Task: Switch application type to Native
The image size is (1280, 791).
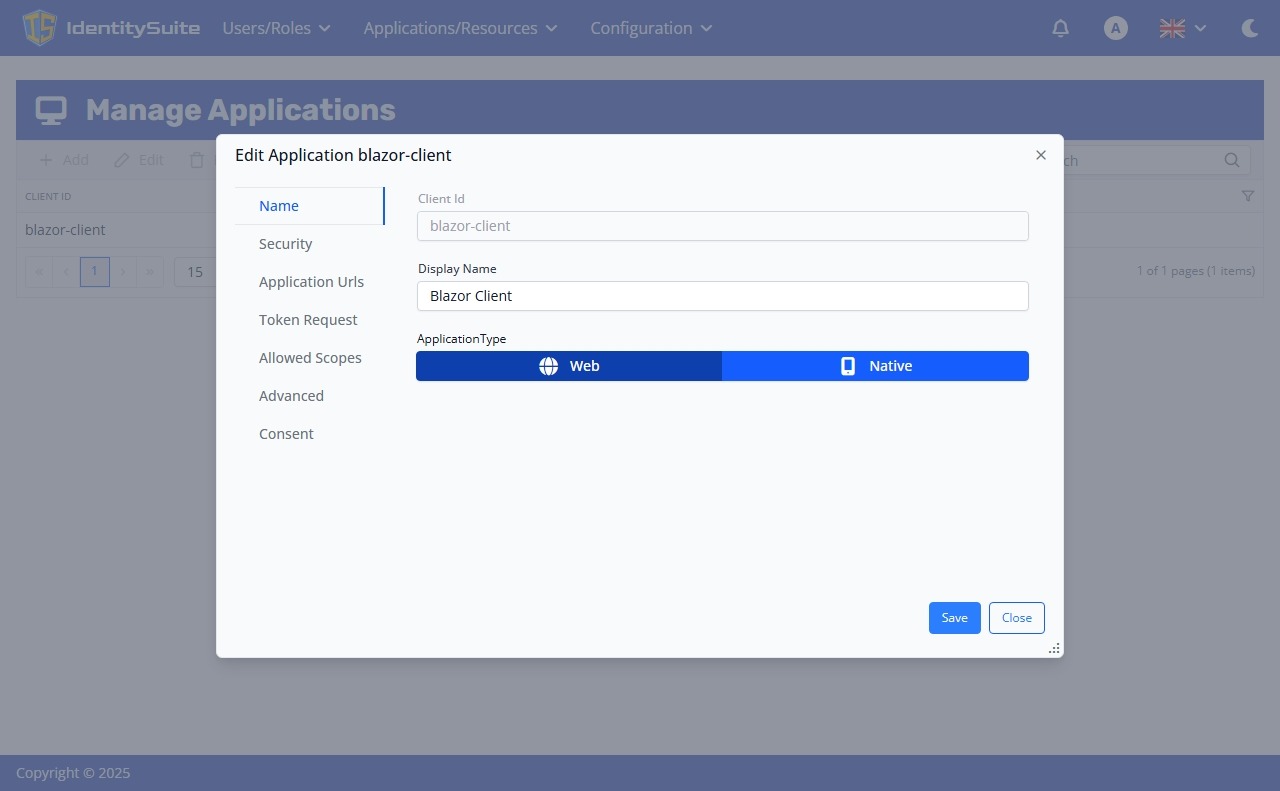Action: [x=875, y=366]
